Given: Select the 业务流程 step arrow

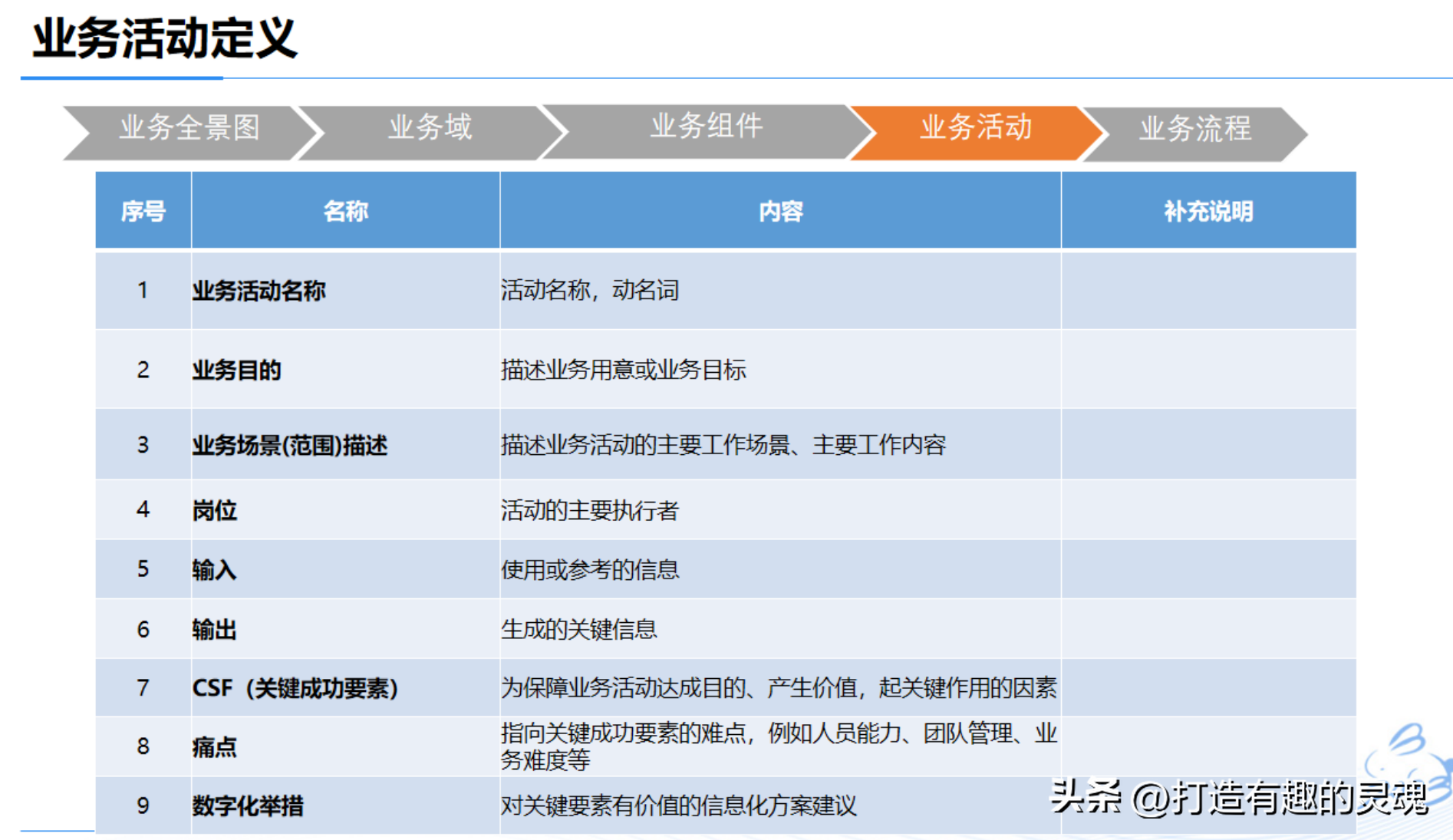Looking at the screenshot, I should 1194,134.
